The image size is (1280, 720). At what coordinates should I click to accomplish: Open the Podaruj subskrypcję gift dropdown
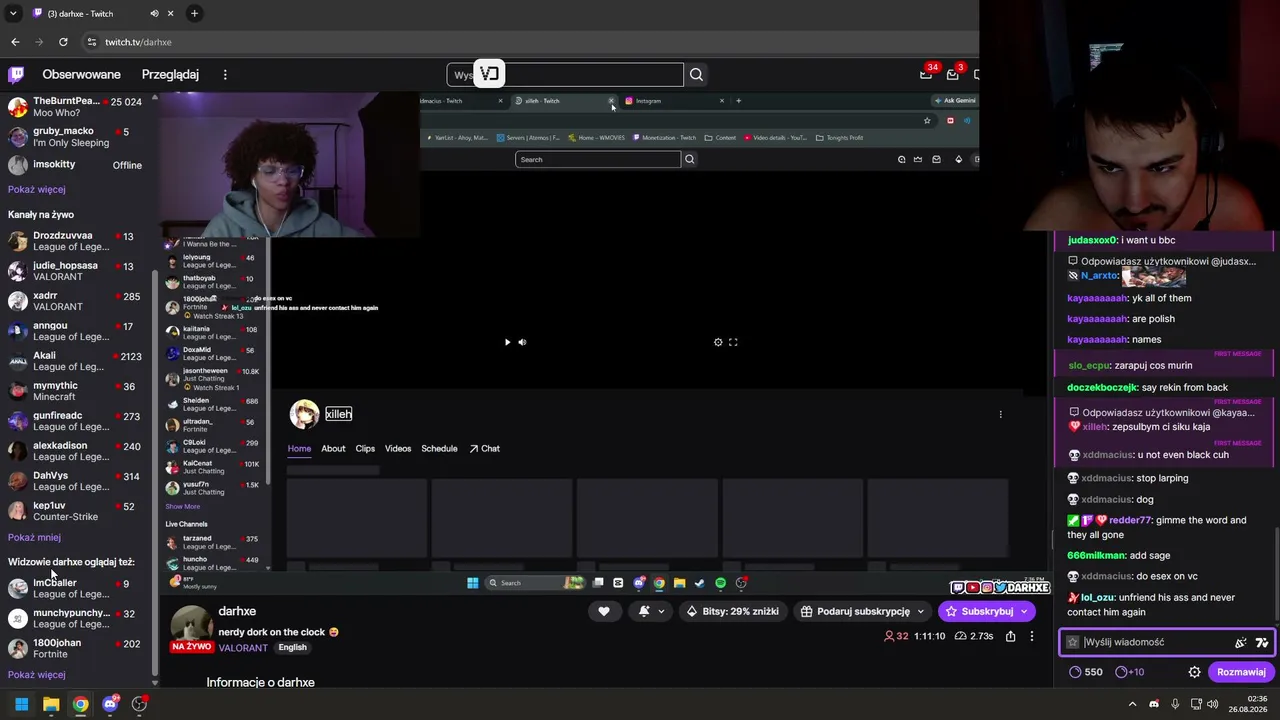pyautogui.click(x=864, y=611)
